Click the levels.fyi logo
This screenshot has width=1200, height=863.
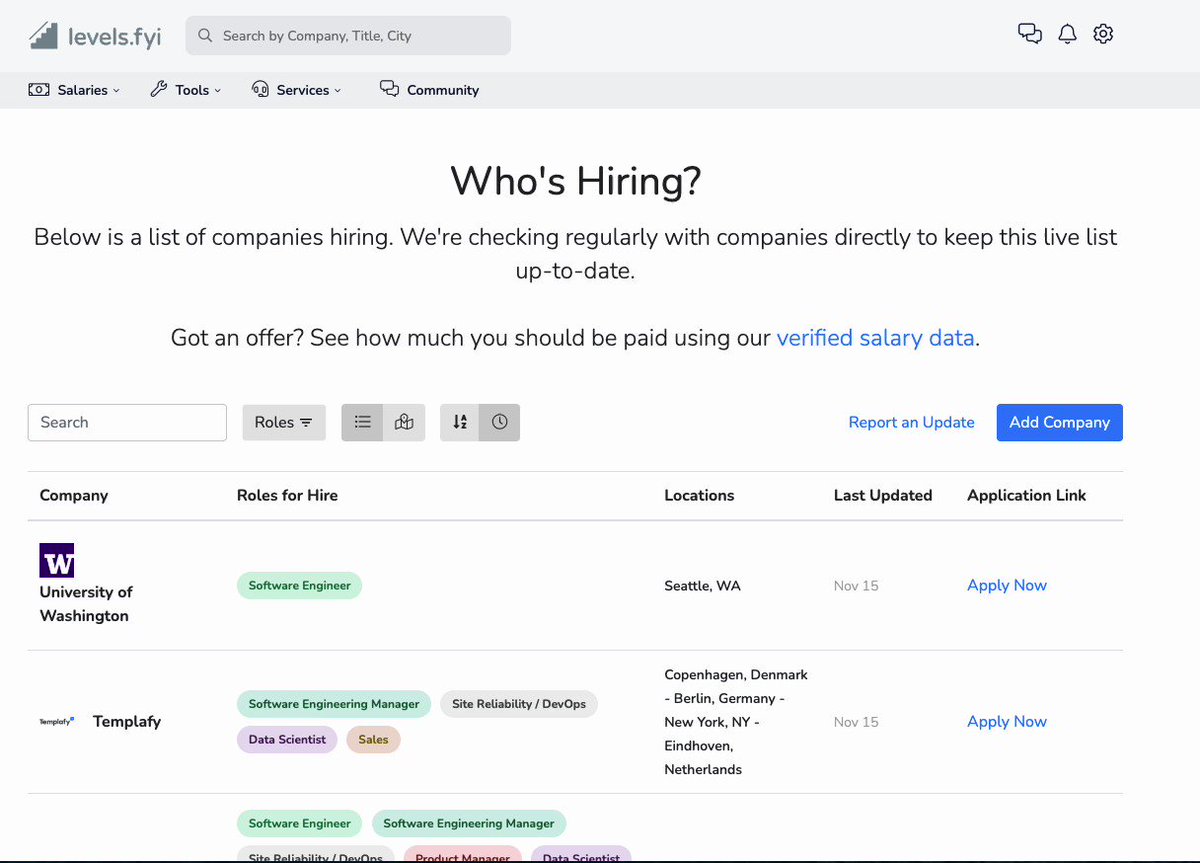pyautogui.click(x=94, y=35)
